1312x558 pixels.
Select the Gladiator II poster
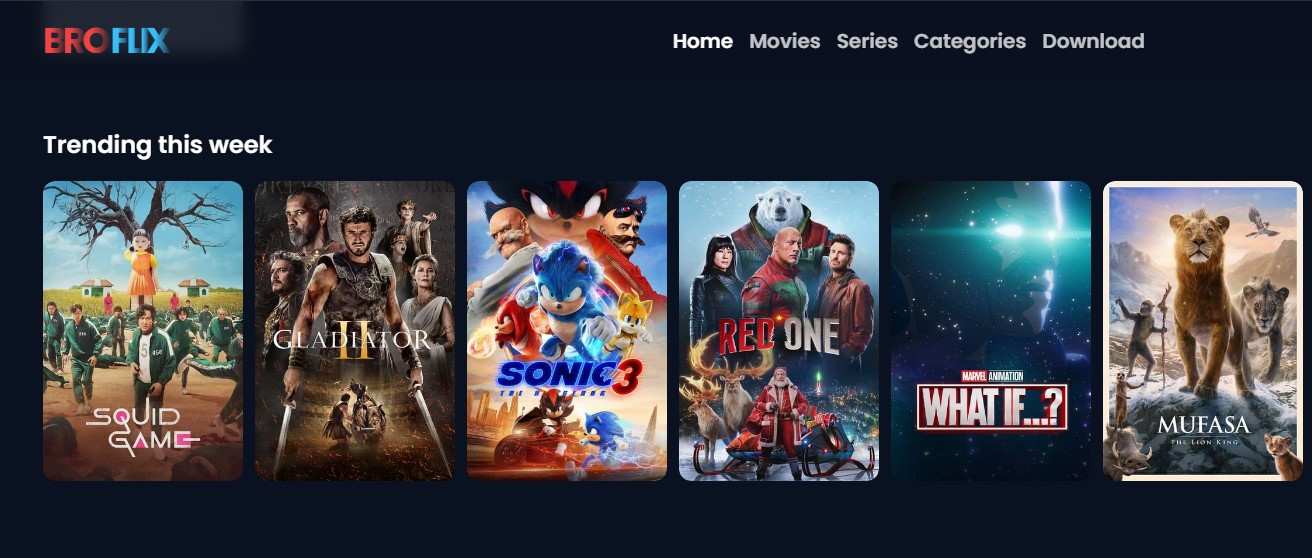(355, 331)
